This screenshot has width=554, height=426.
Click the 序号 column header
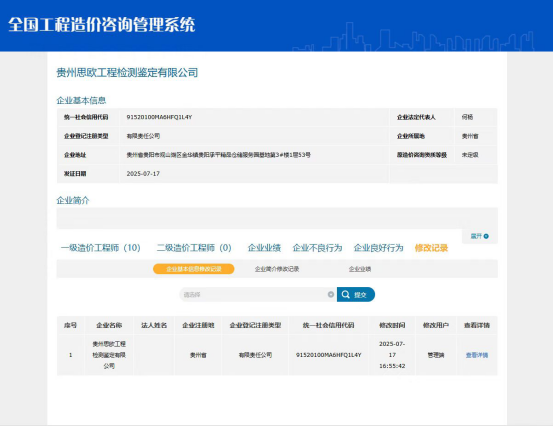coord(70,325)
